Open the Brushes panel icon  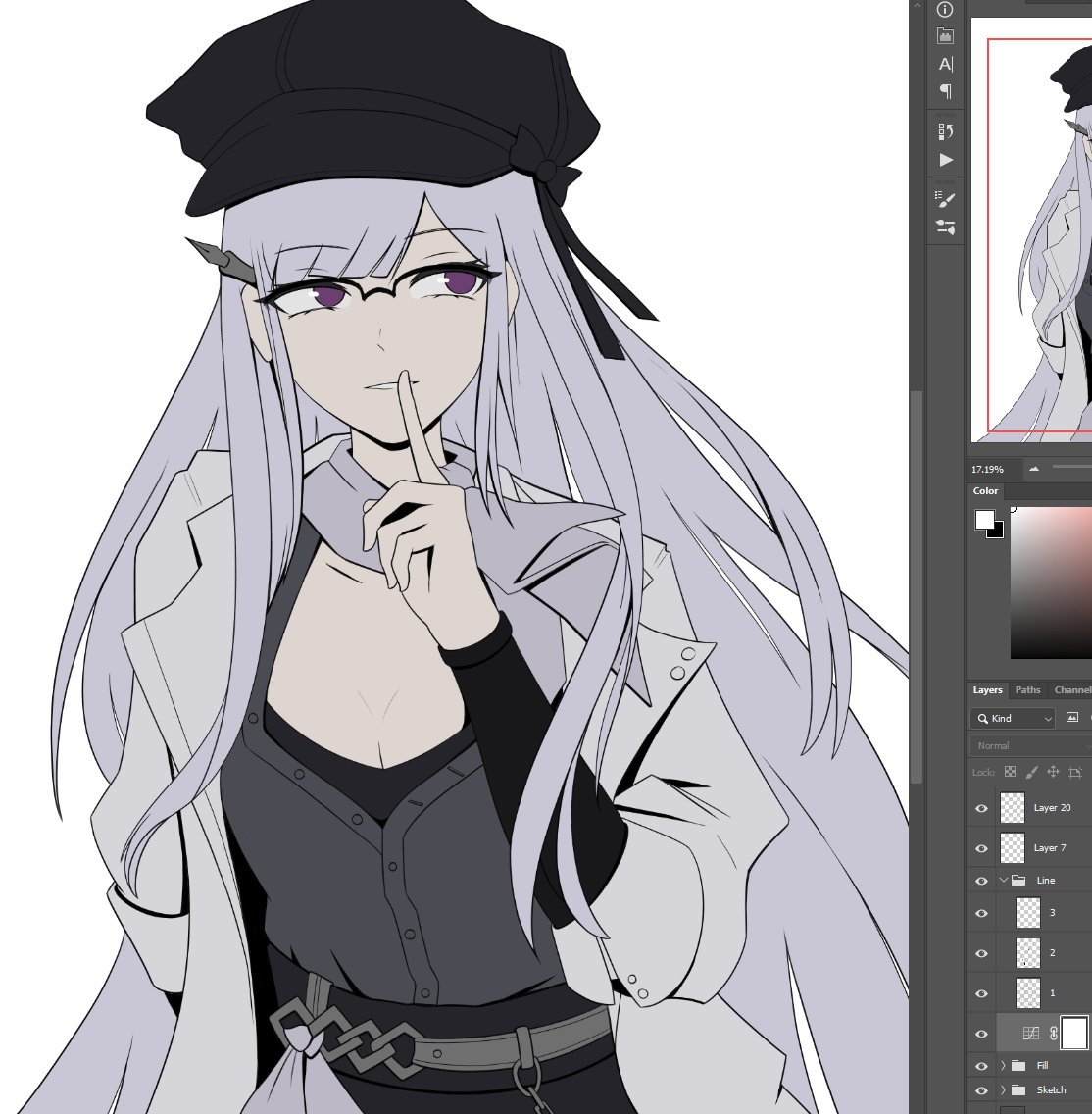(x=945, y=200)
